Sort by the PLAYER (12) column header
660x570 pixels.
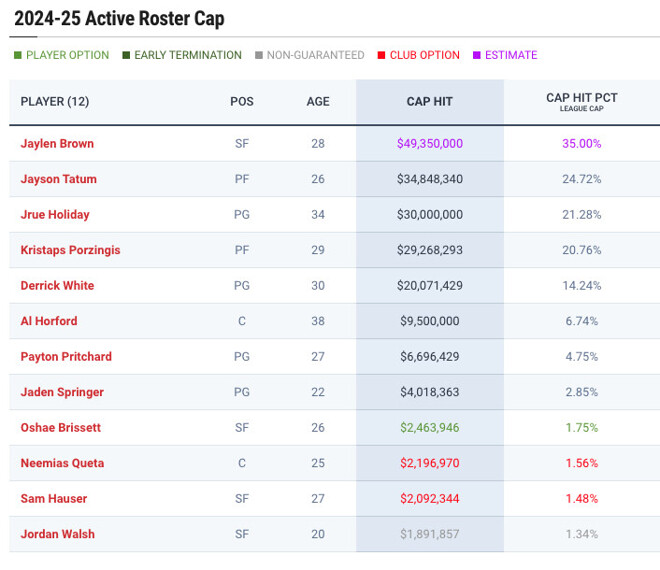click(55, 102)
